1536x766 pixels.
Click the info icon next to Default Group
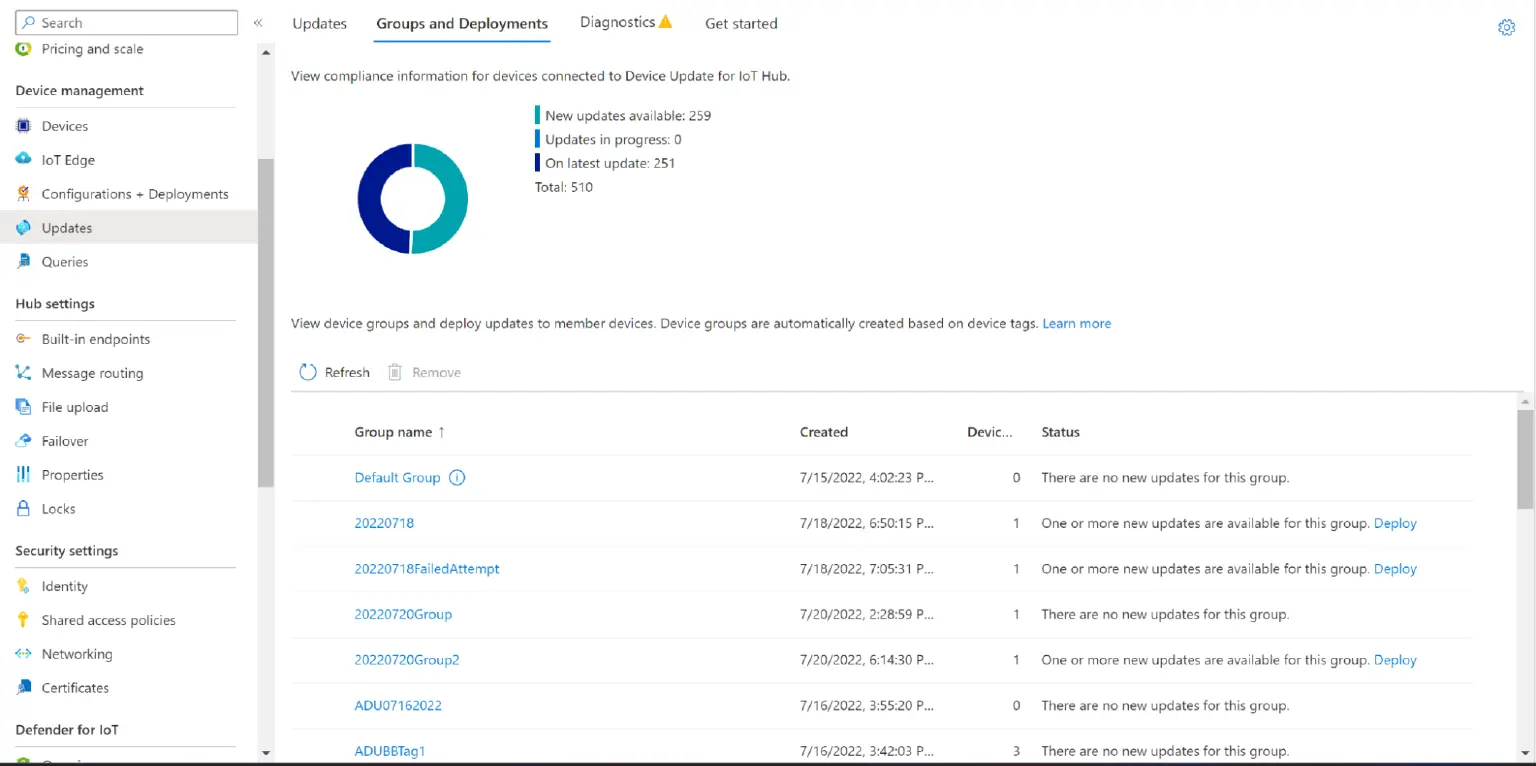(457, 477)
